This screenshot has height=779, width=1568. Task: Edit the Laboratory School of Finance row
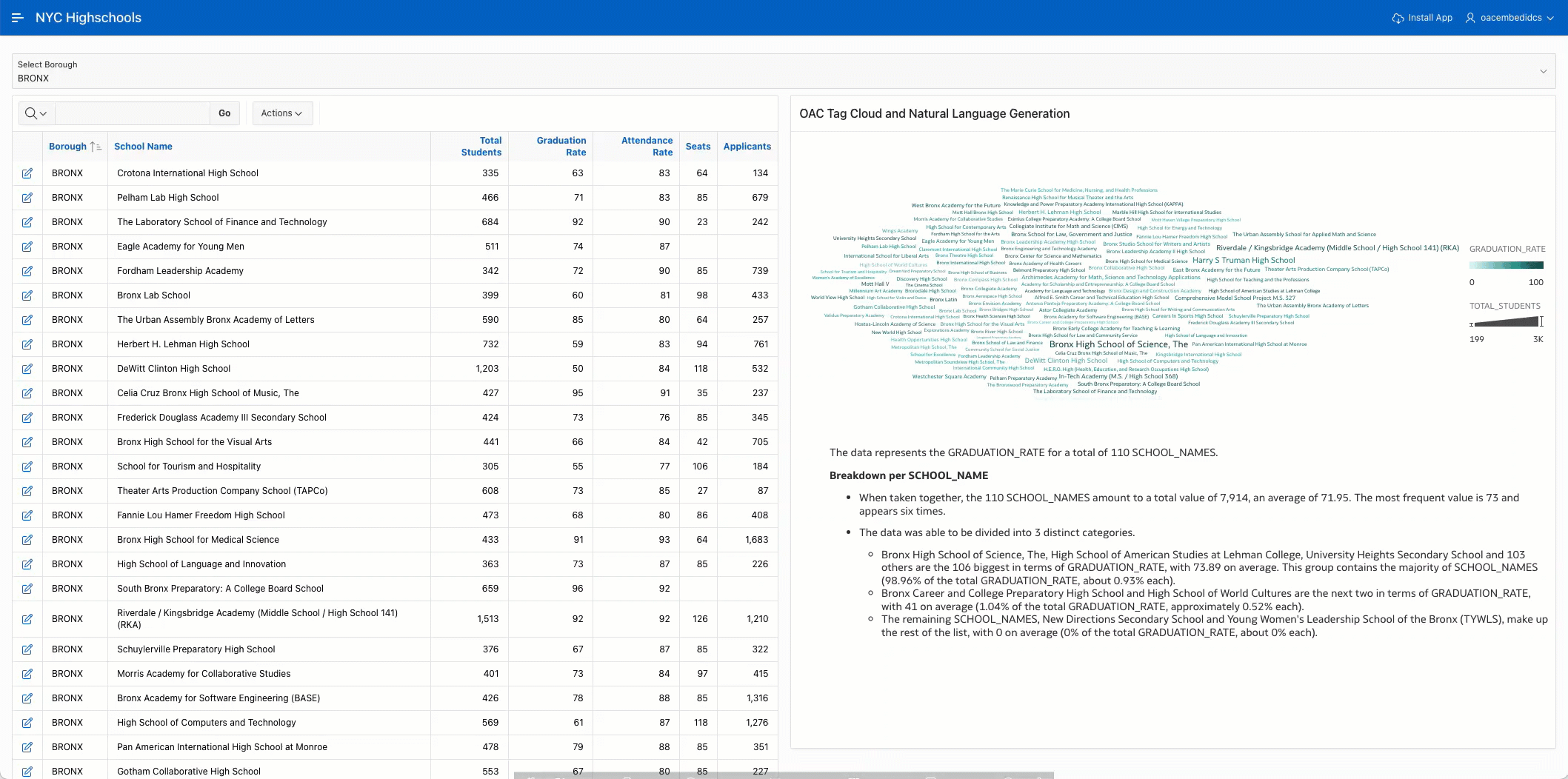point(27,222)
